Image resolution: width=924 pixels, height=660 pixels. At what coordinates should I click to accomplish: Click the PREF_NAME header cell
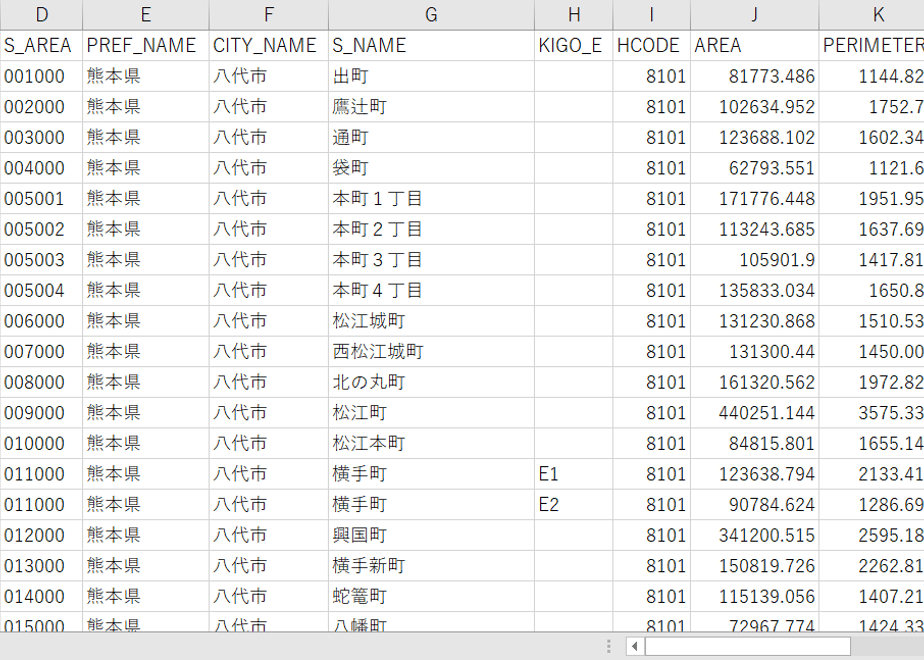[146, 45]
